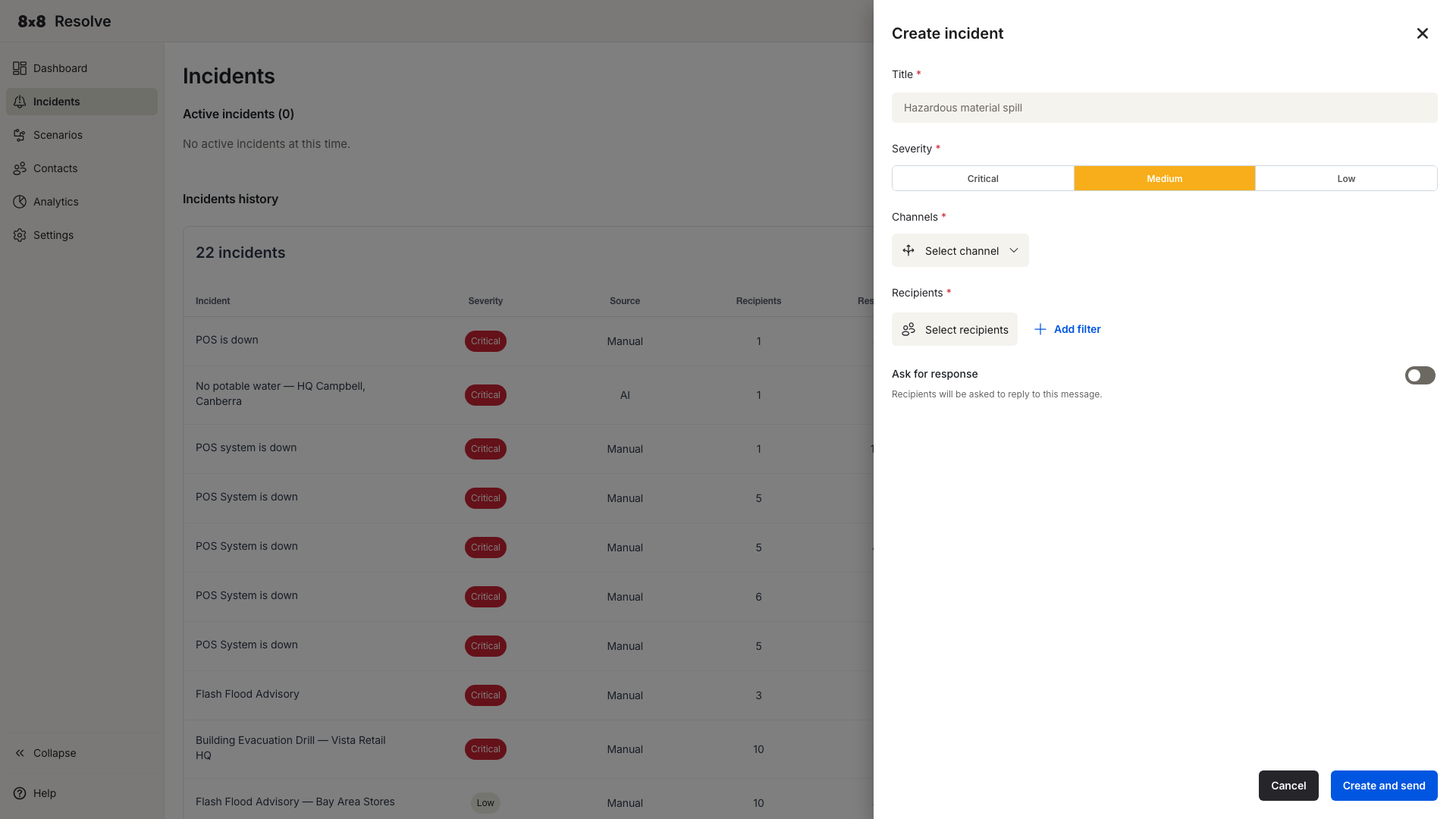Open Settings from the sidebar
1456x819 pixels.
click(x=82, y=235)
